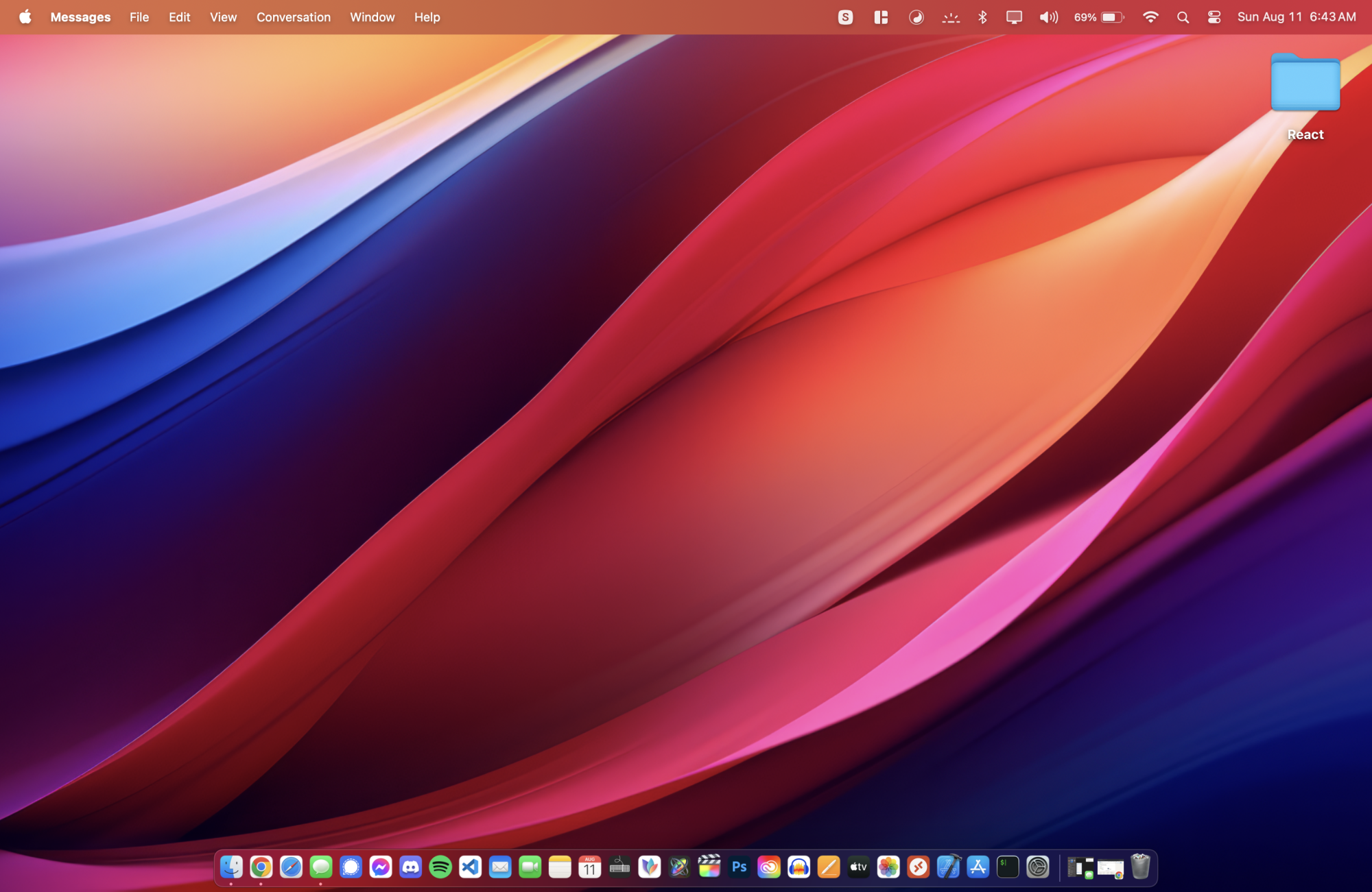Open Spotify in the Dock
This screenshot has height=892, width=1372.
click(440, 867)
